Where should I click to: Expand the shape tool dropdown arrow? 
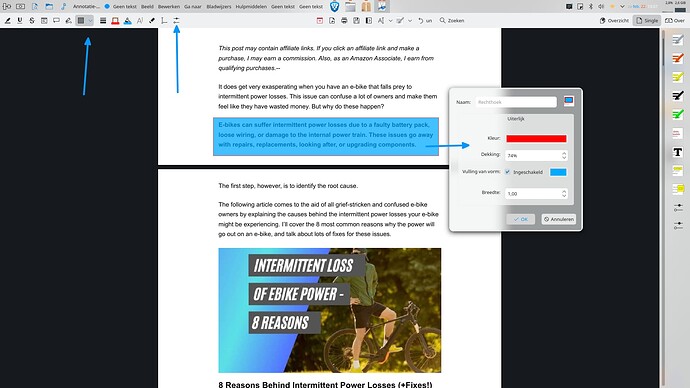click(x=90, y=21)
